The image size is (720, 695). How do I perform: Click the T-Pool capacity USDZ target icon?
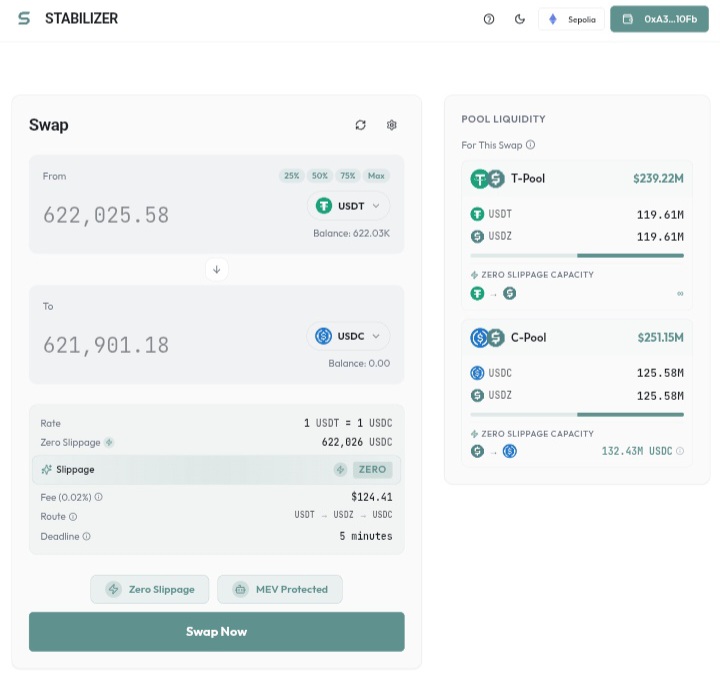509,293
